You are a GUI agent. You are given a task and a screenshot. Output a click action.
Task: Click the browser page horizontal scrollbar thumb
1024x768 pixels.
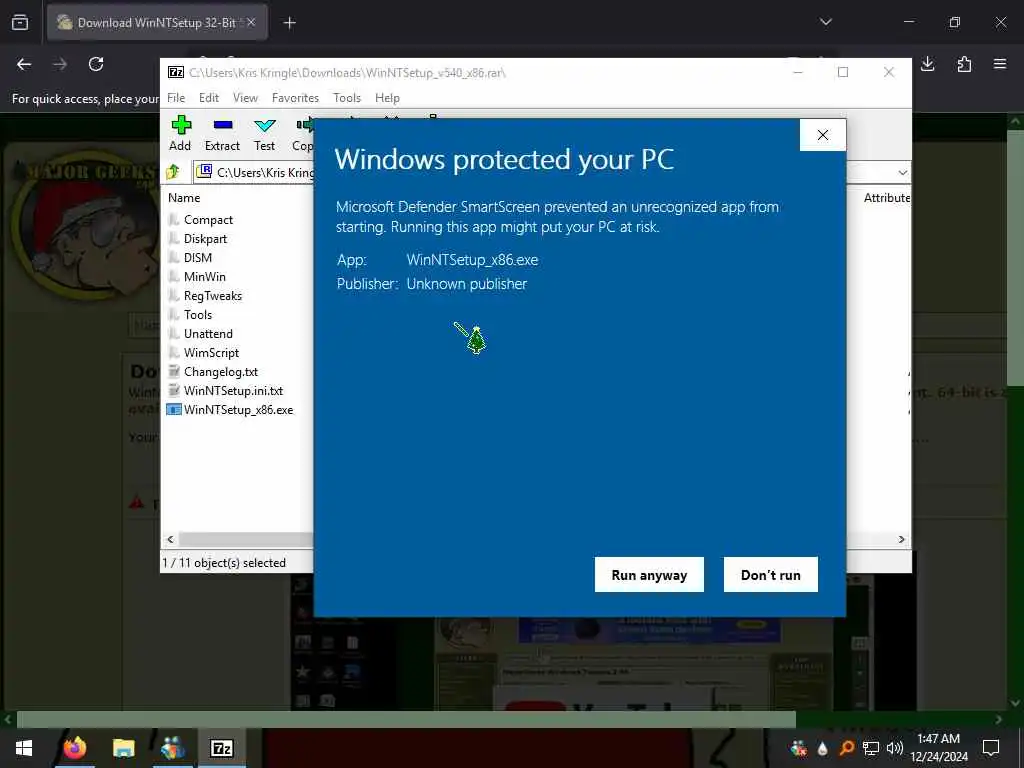(406, 719)
